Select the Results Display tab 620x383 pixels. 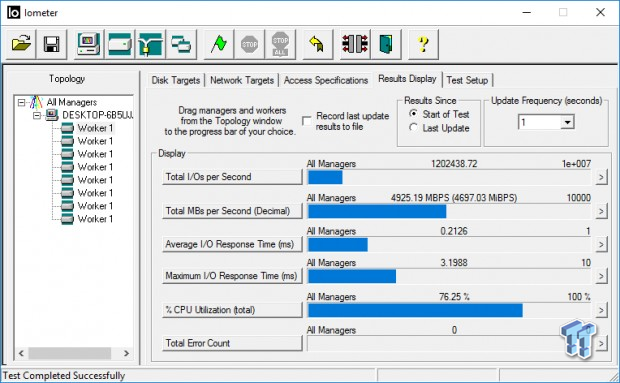407,79
